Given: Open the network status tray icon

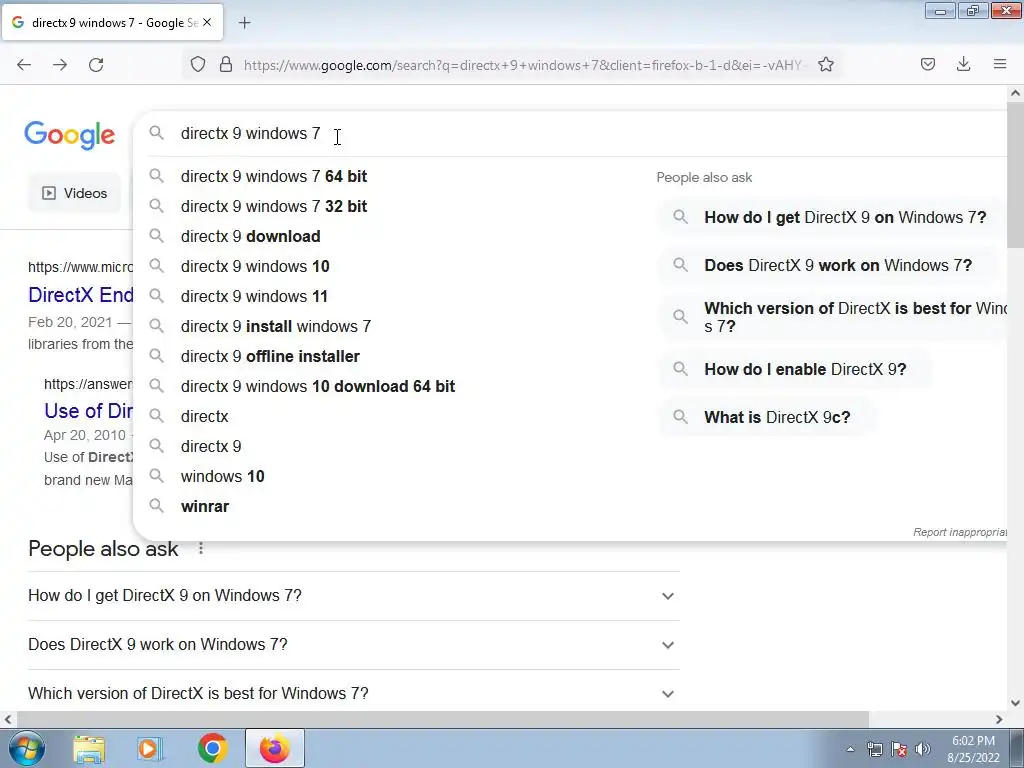Looking at the screenshot, I should point(874,749).
